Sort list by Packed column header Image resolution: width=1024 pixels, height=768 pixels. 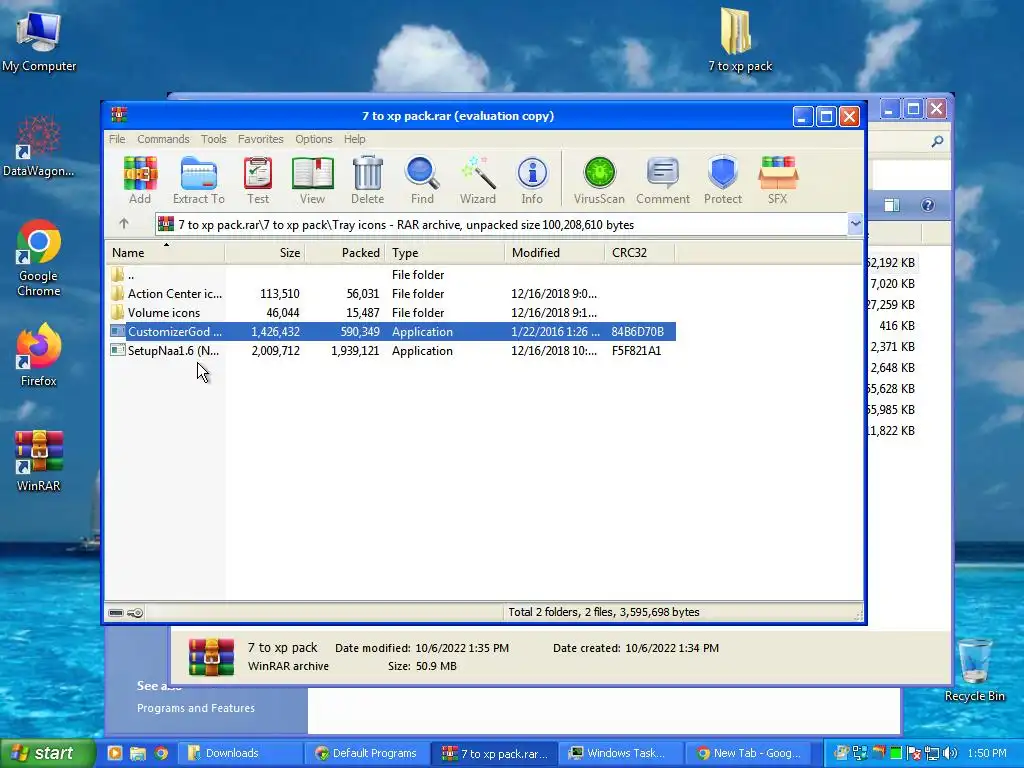pyautogui.click(x=345, y=253)
